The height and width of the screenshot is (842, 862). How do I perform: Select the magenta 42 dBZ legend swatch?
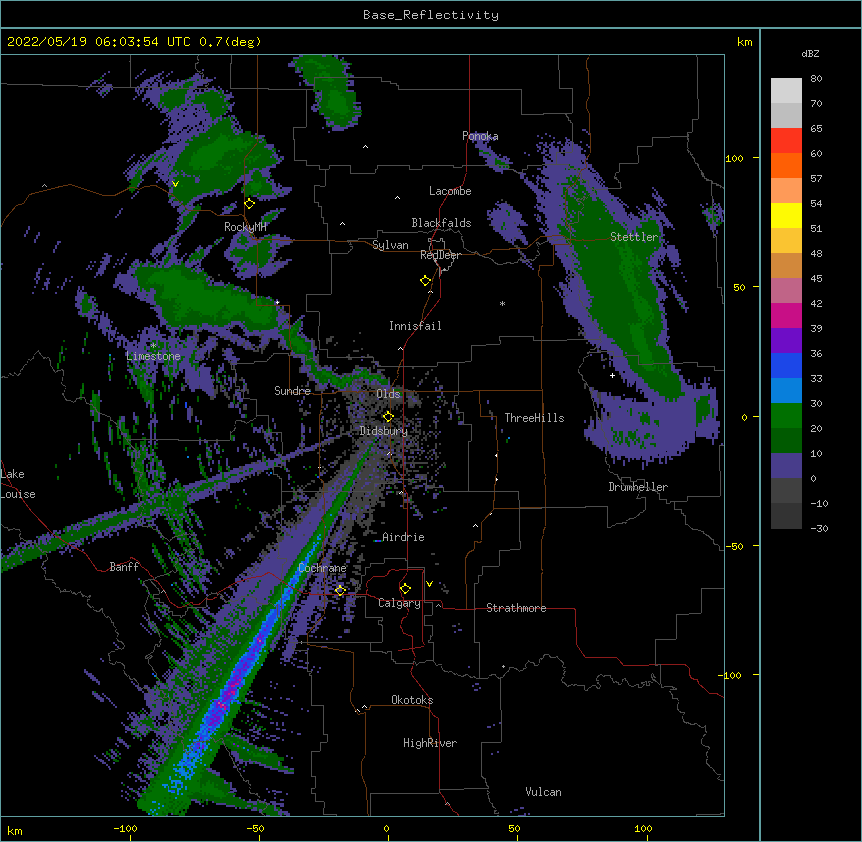(786, 315)
